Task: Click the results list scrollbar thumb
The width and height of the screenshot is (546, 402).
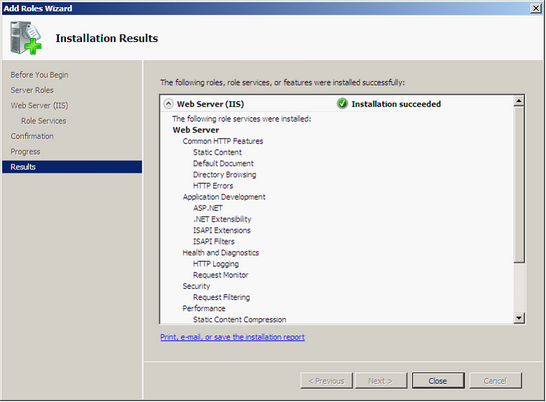Action: point(519,185)
